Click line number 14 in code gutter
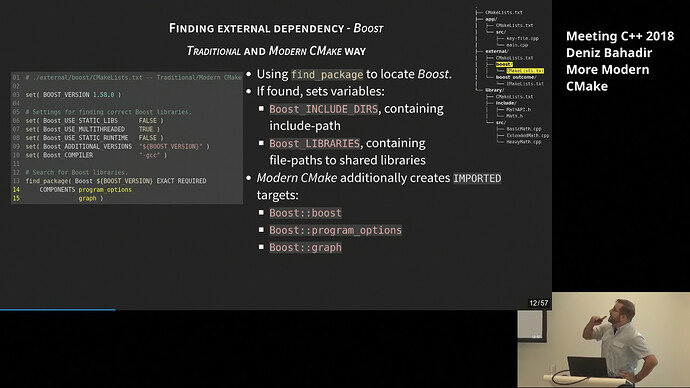The image size is (690, 388). (x=16, y=190)
